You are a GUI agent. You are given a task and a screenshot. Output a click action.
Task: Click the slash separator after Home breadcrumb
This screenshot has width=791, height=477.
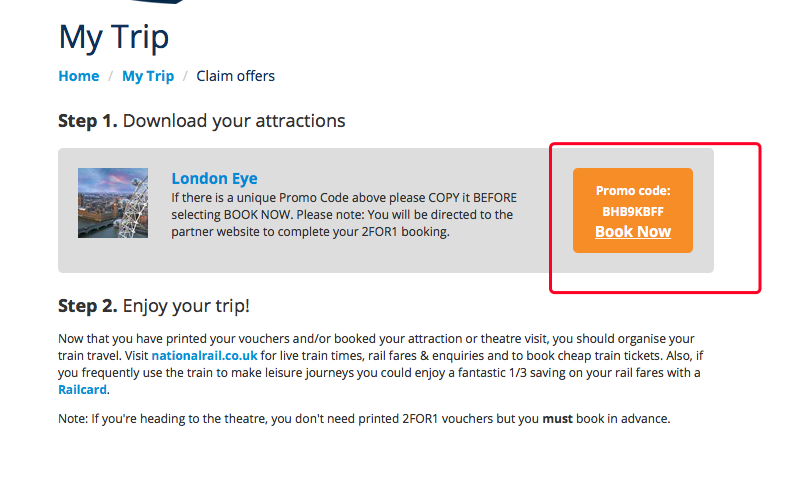(111, 76)
